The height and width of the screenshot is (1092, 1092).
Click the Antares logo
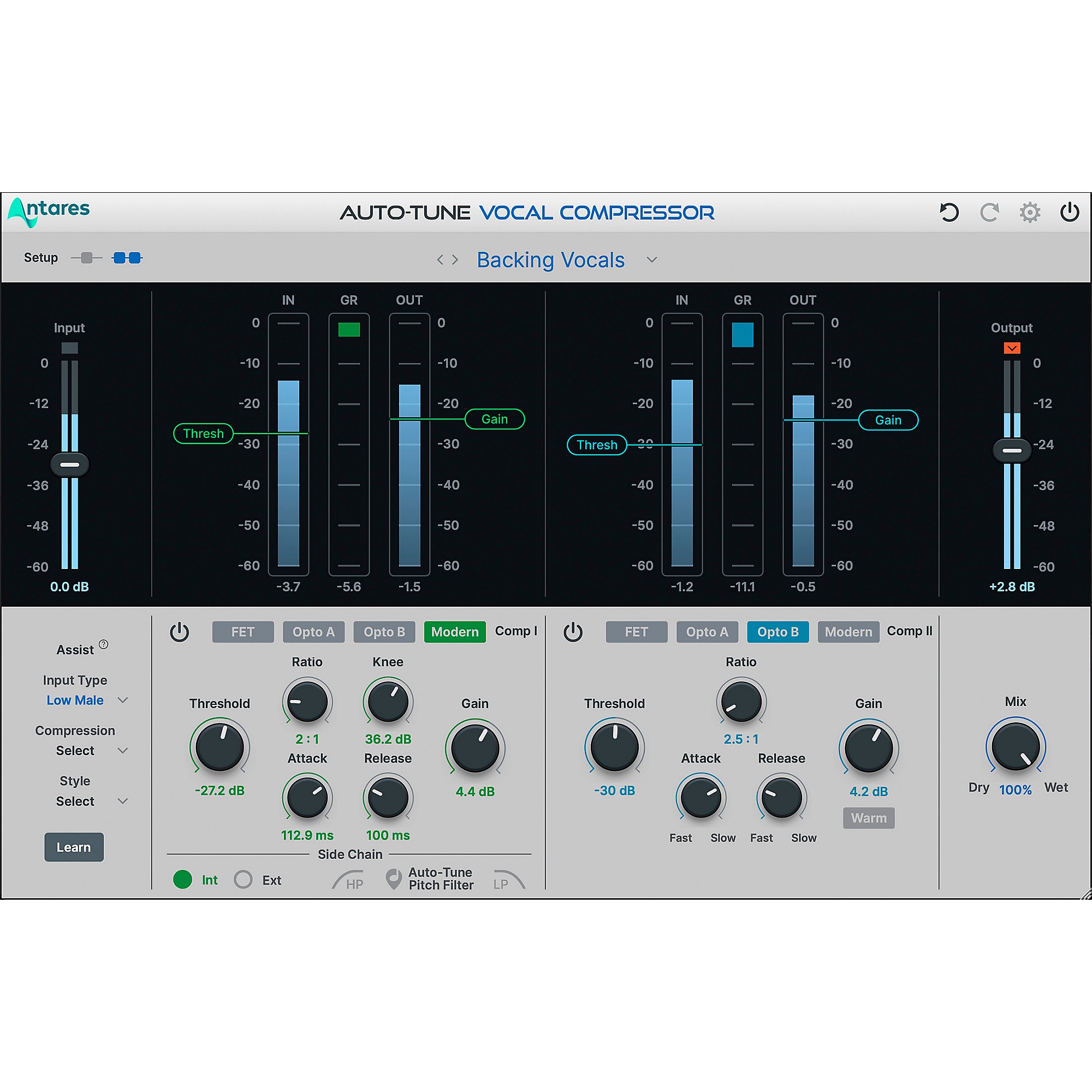pos(49,211)
